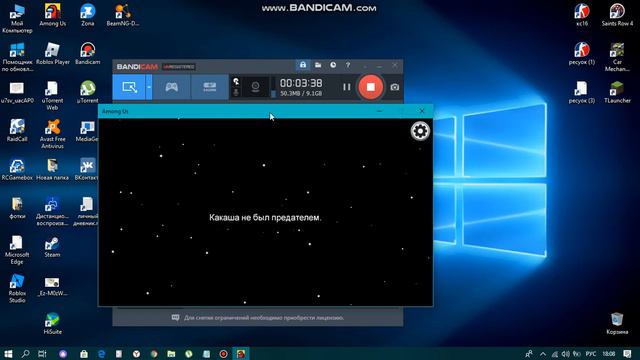Click the license purchase message in Bandicam
Image resolution: width=640 pixels, height=360 pixels.
coord(264,318)
